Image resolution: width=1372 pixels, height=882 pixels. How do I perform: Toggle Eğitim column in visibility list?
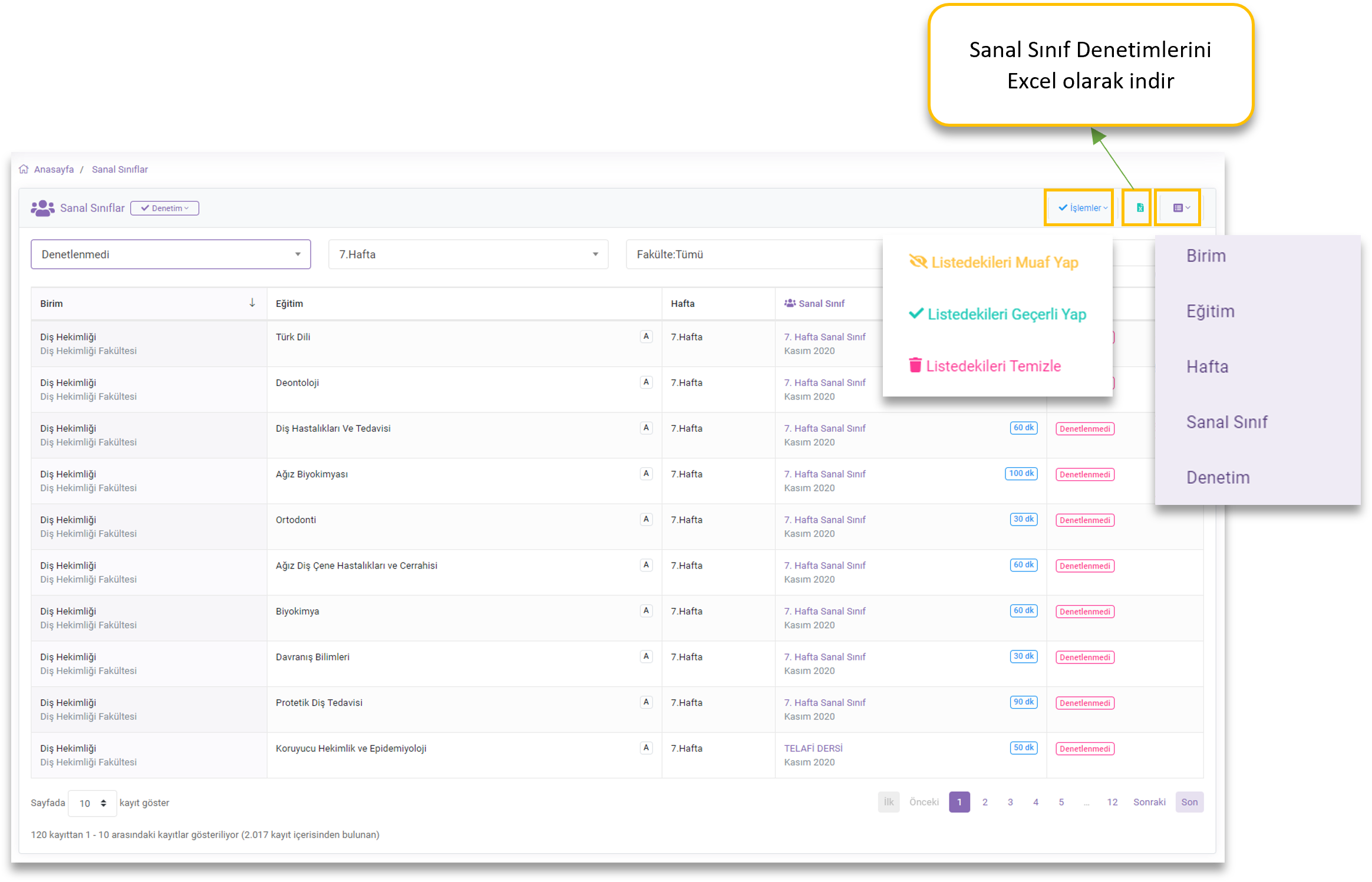(1210, 311)
